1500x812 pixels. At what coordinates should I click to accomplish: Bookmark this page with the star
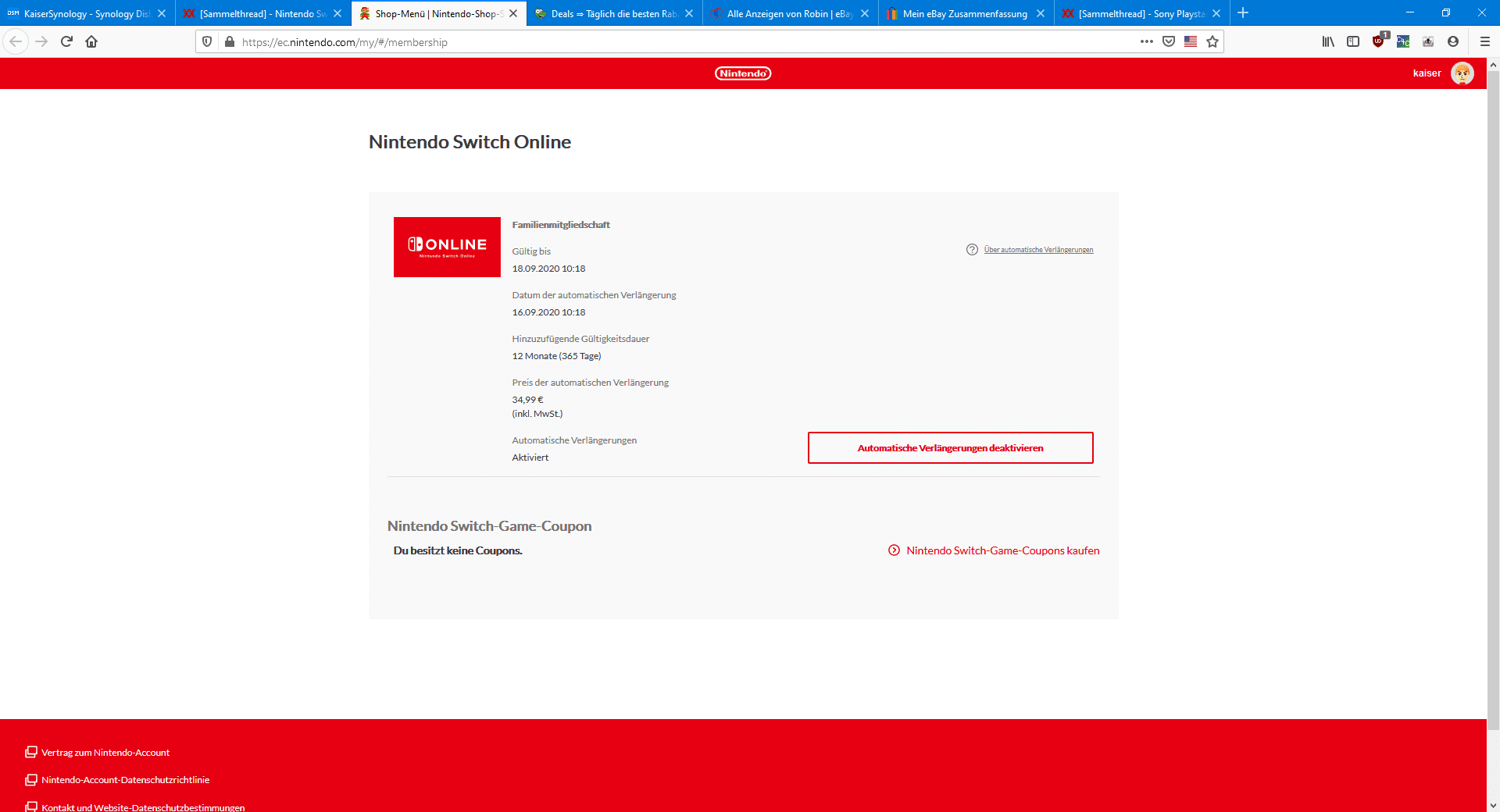(x=1212, y=41)
